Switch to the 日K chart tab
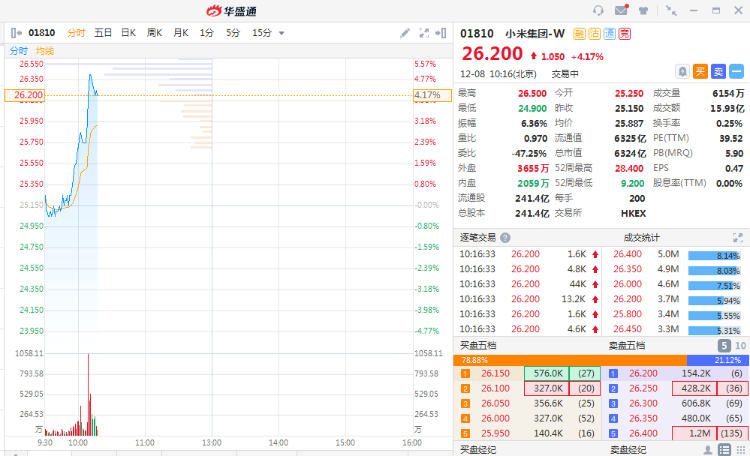The height and width of the screenshot is (456, 750). 128,33
